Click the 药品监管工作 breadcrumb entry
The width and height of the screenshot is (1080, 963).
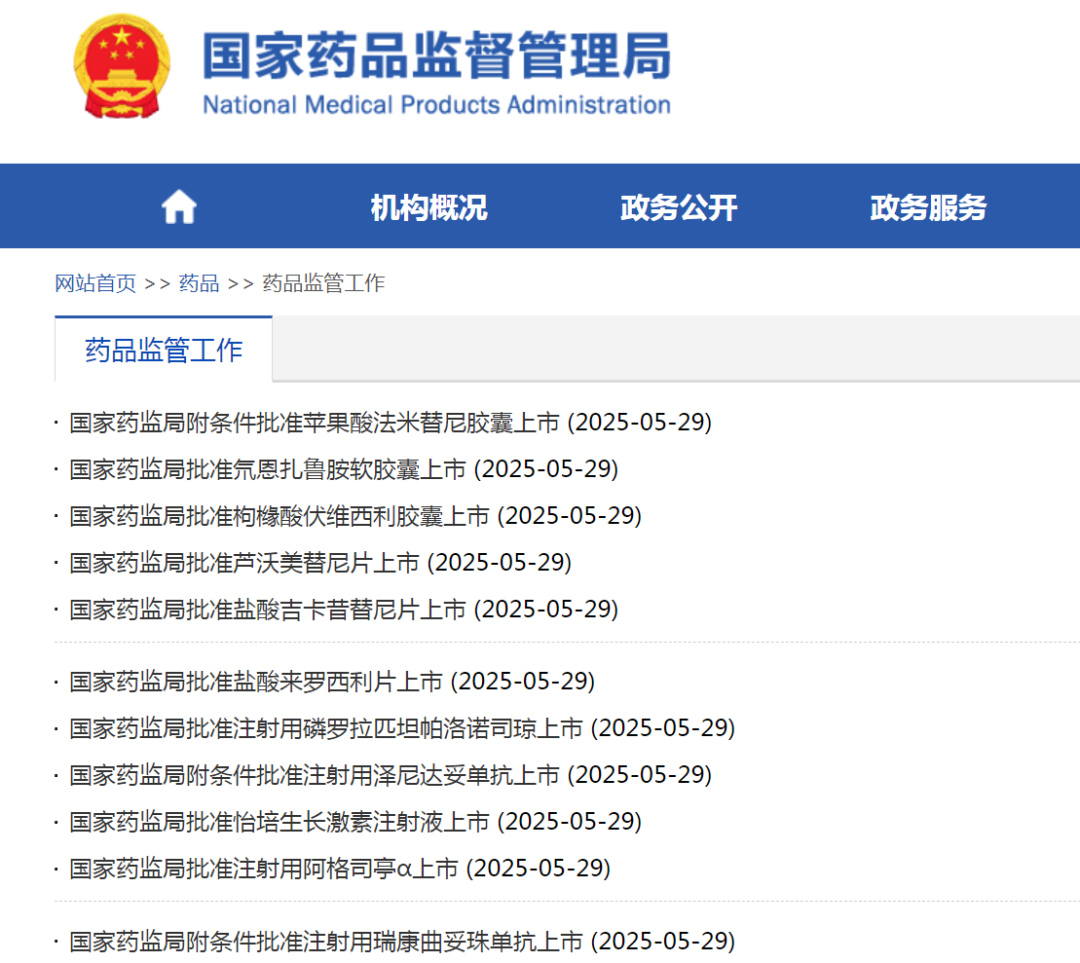point(322,283)
